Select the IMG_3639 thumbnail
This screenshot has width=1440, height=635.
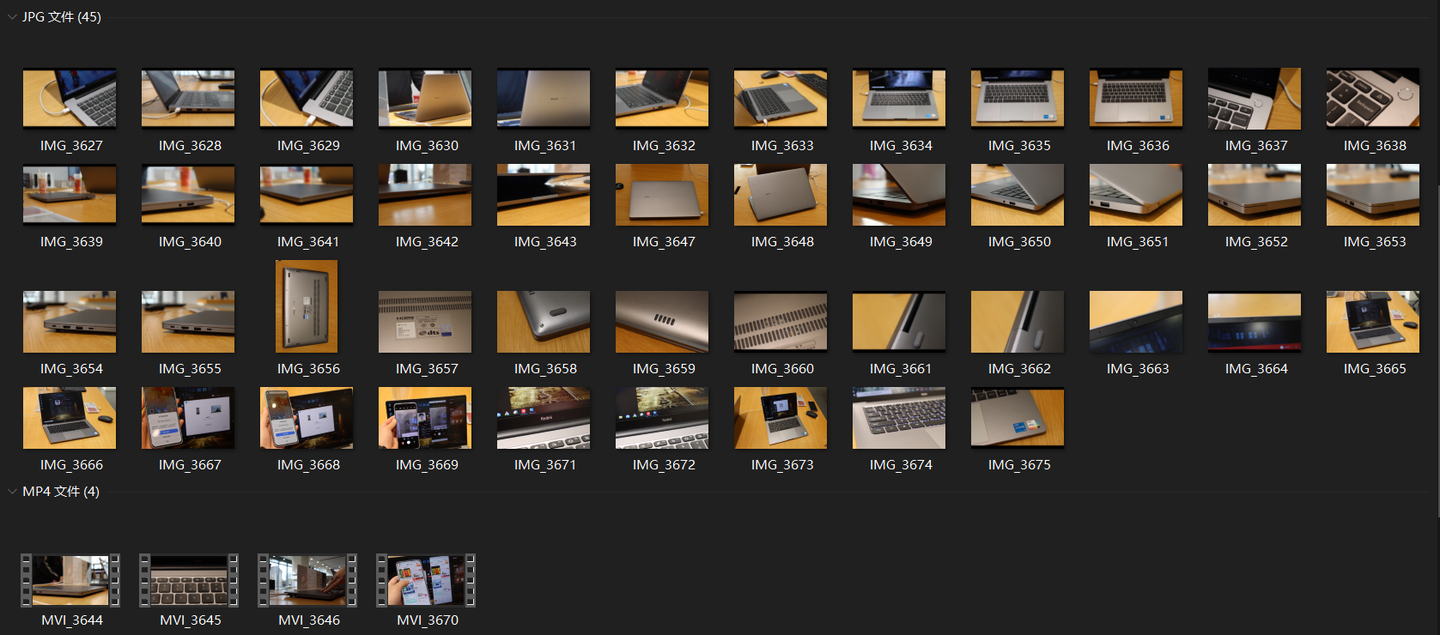pyautogui.click(x=70, y=194)
